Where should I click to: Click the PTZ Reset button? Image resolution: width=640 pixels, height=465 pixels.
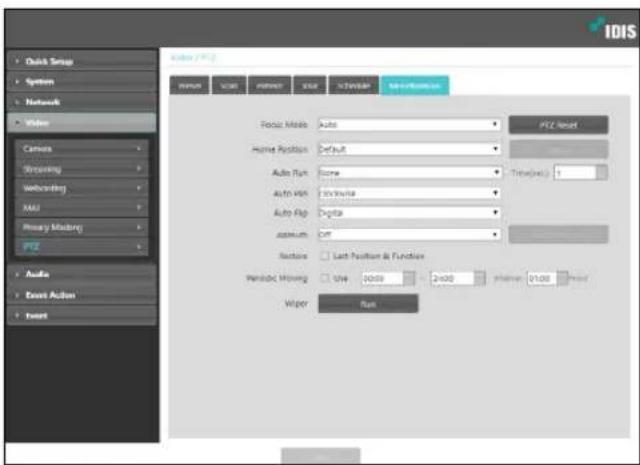point(558,125)
